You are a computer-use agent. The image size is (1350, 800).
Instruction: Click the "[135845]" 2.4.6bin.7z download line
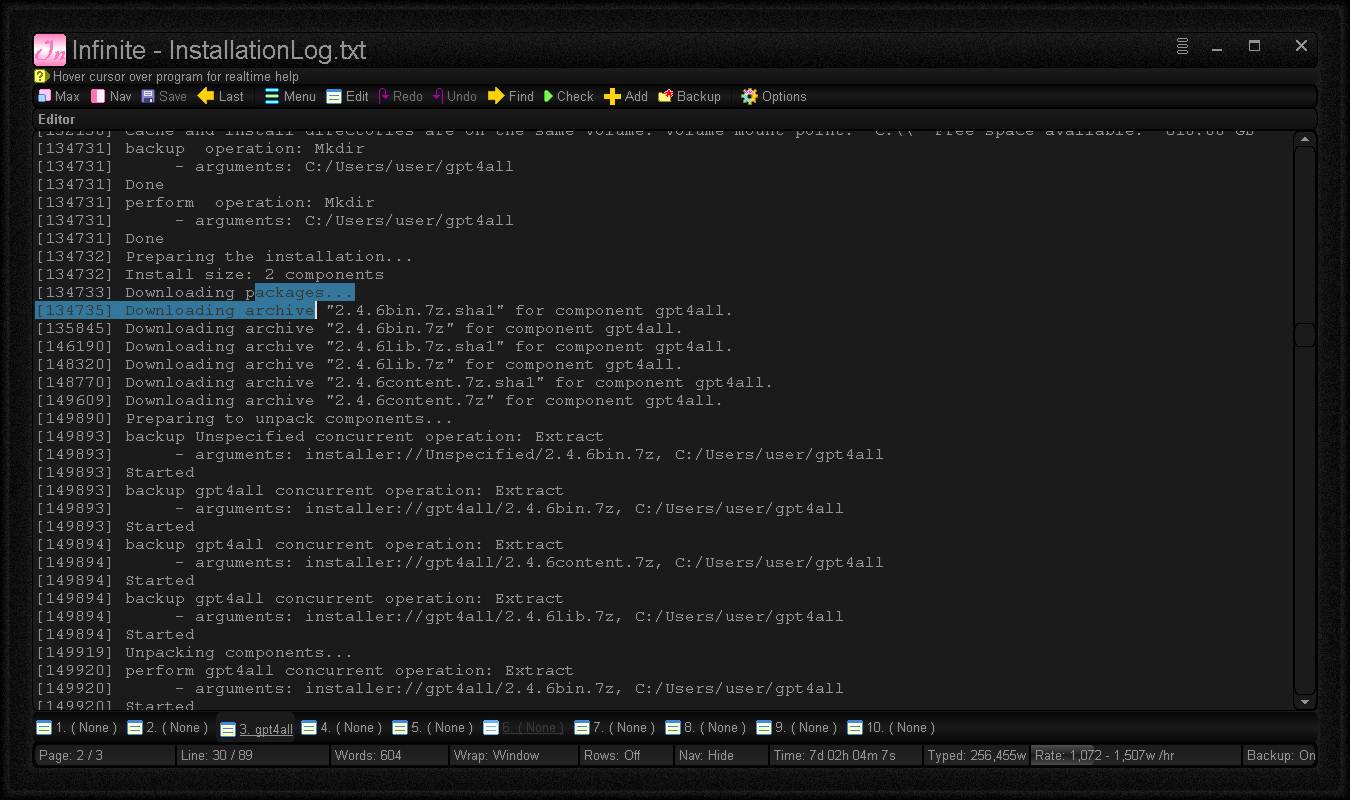coord(360,328)
